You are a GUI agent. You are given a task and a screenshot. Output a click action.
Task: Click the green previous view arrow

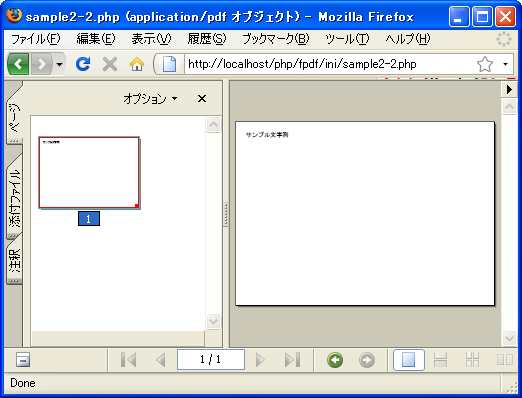point(335,360)
